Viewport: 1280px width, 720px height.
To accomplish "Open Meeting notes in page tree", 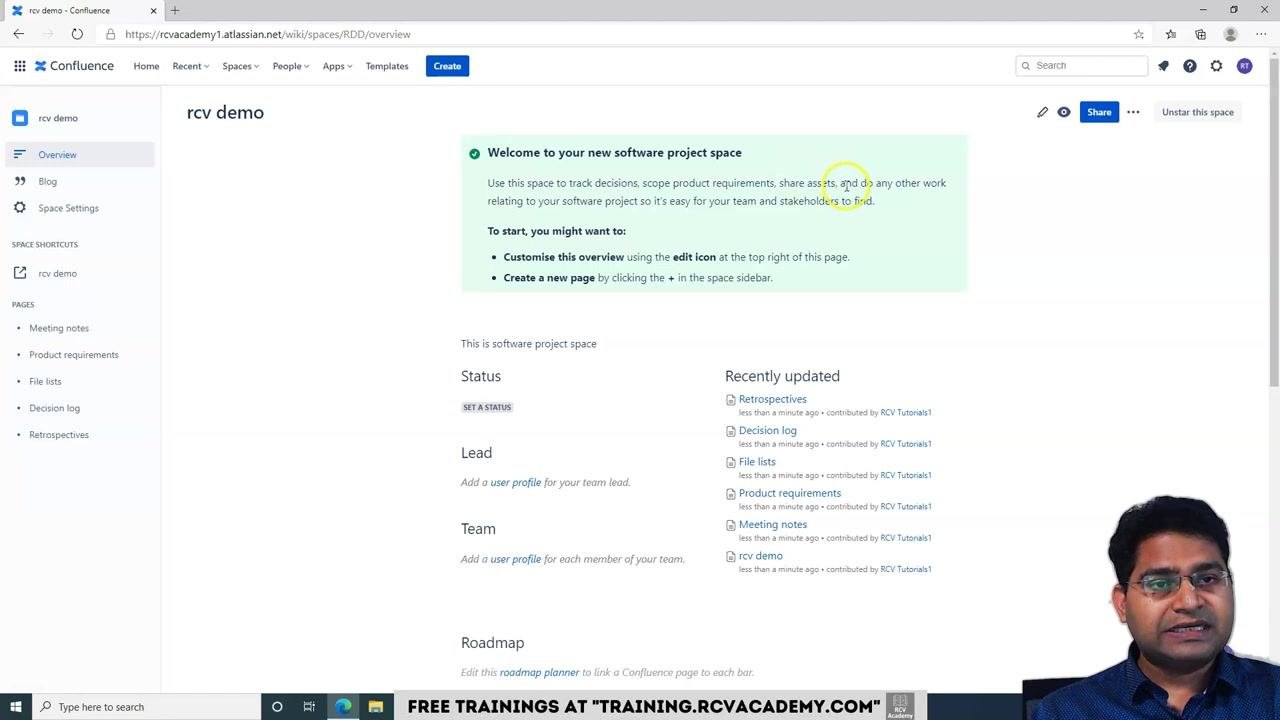I will pos(59,328).
